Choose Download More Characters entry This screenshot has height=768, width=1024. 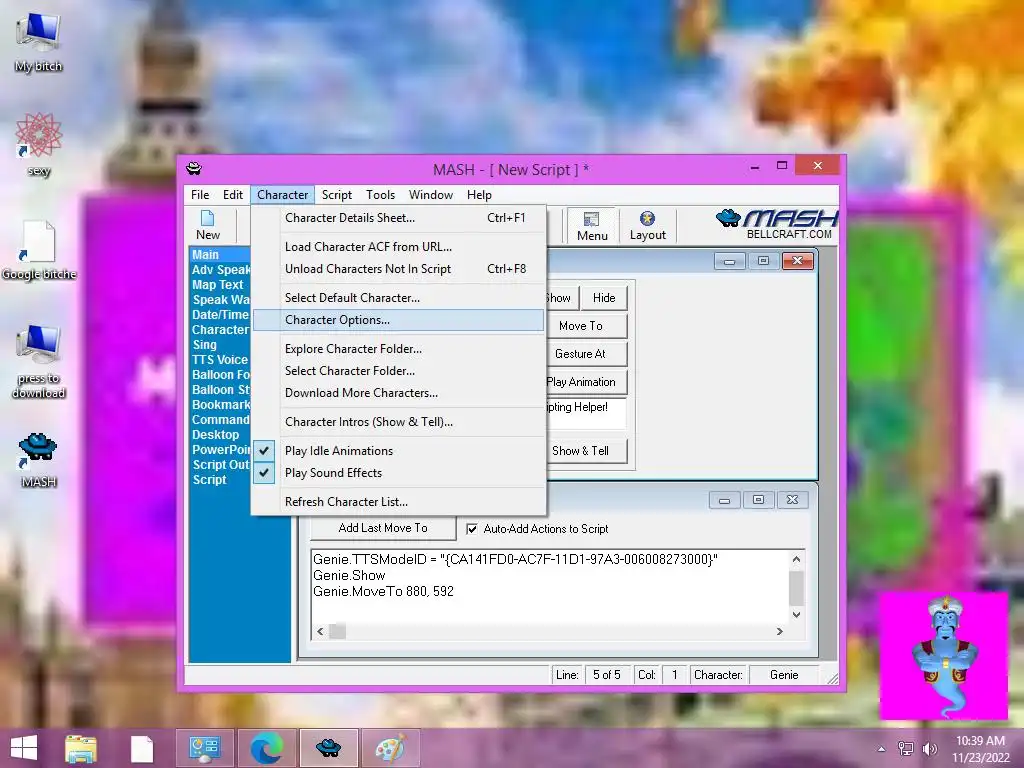point(398,393)
